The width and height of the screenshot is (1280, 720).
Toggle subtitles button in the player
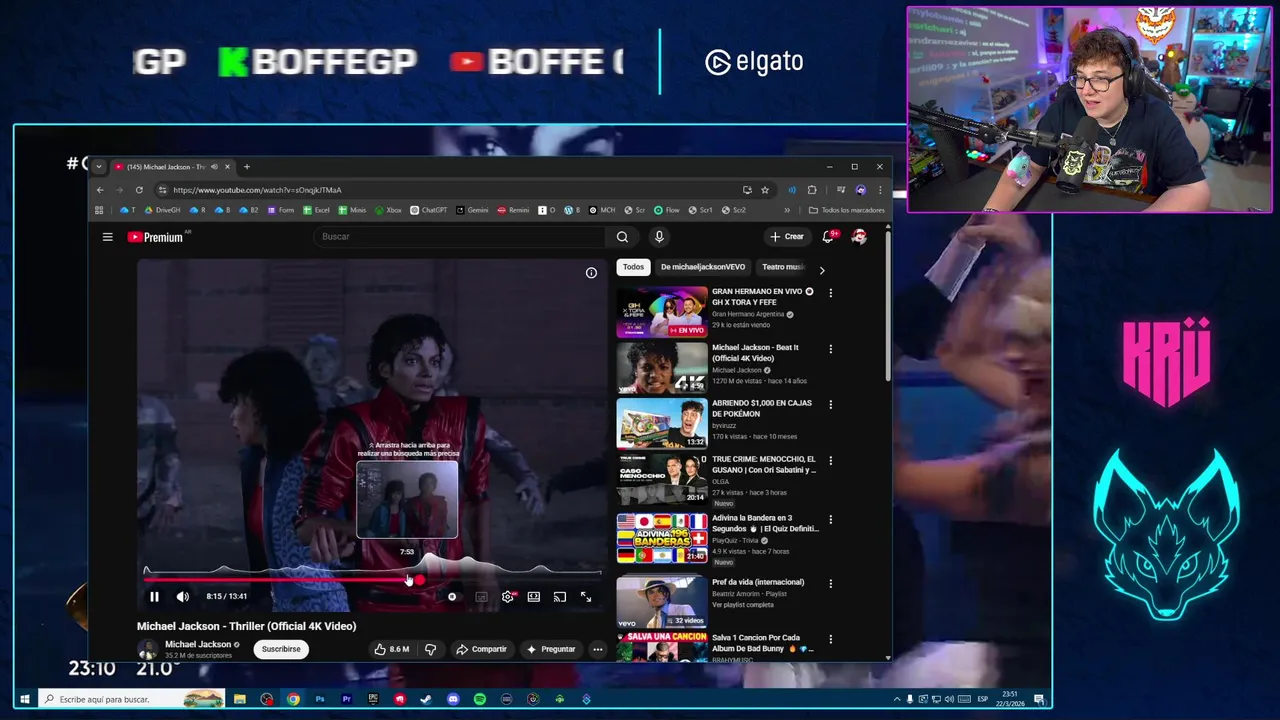481,597
